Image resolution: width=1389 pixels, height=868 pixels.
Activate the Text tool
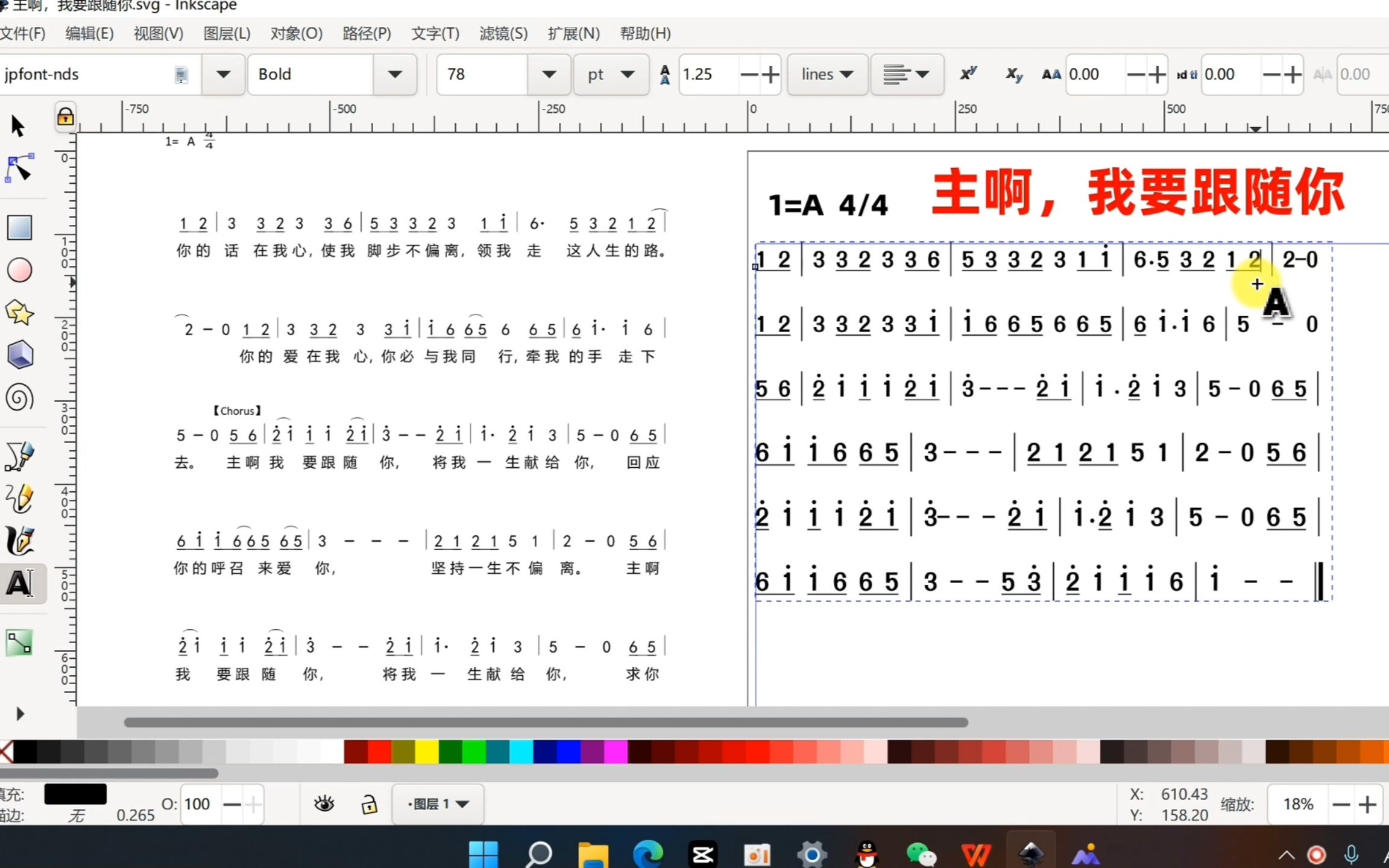tap(19, 583)
